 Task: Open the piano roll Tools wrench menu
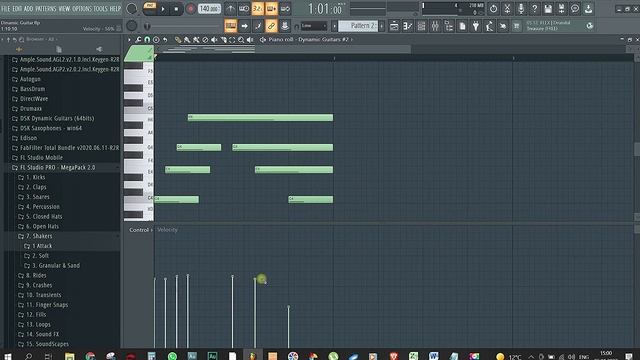(x=138, y=40)
